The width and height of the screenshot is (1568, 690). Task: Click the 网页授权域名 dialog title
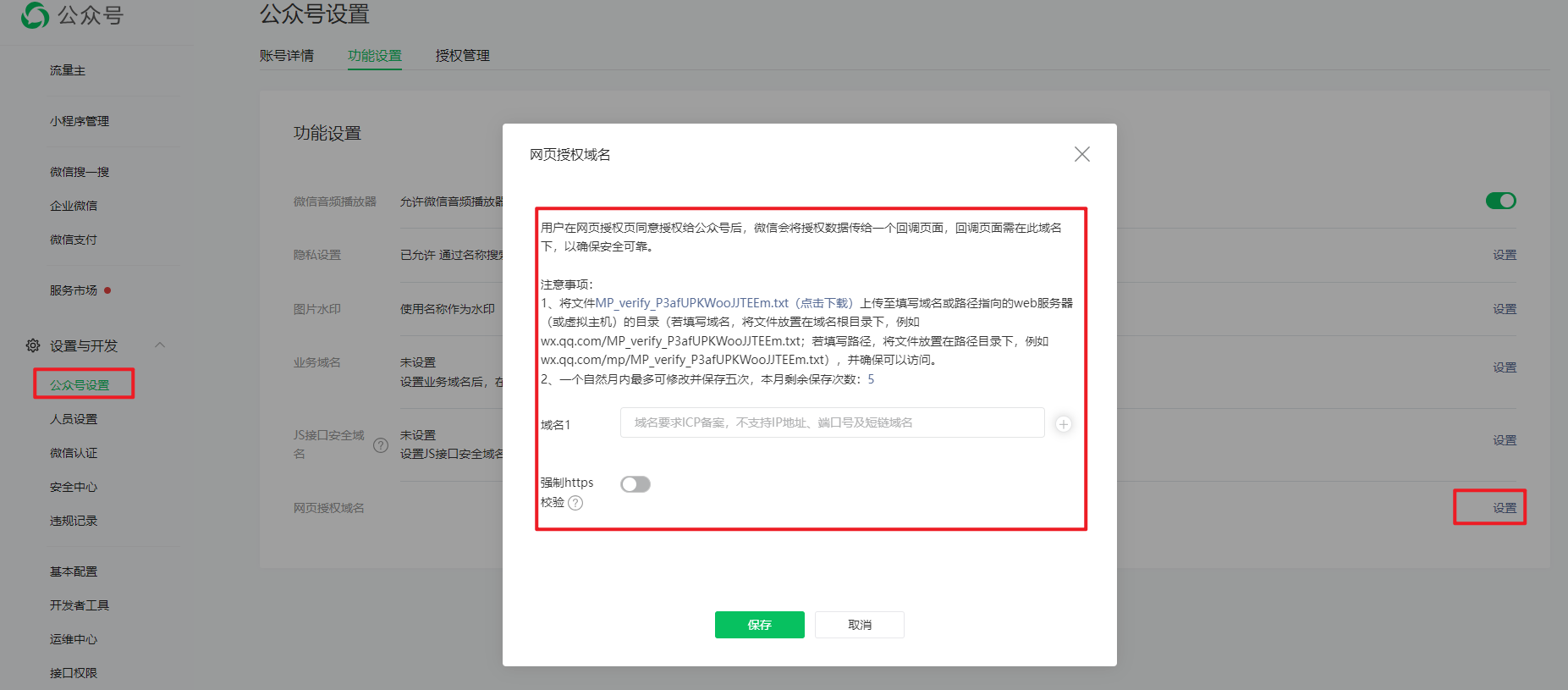[570, 154]
